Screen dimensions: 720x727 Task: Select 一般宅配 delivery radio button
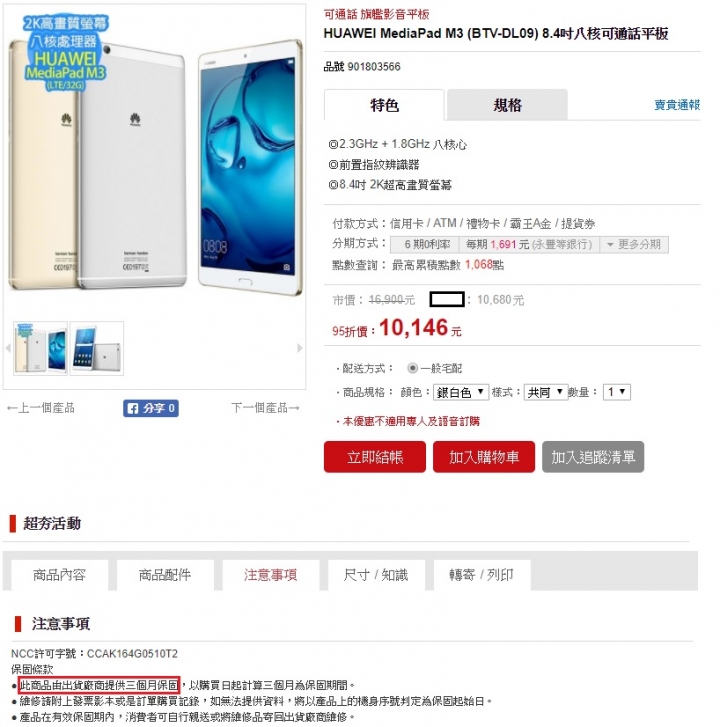(412, 368)
